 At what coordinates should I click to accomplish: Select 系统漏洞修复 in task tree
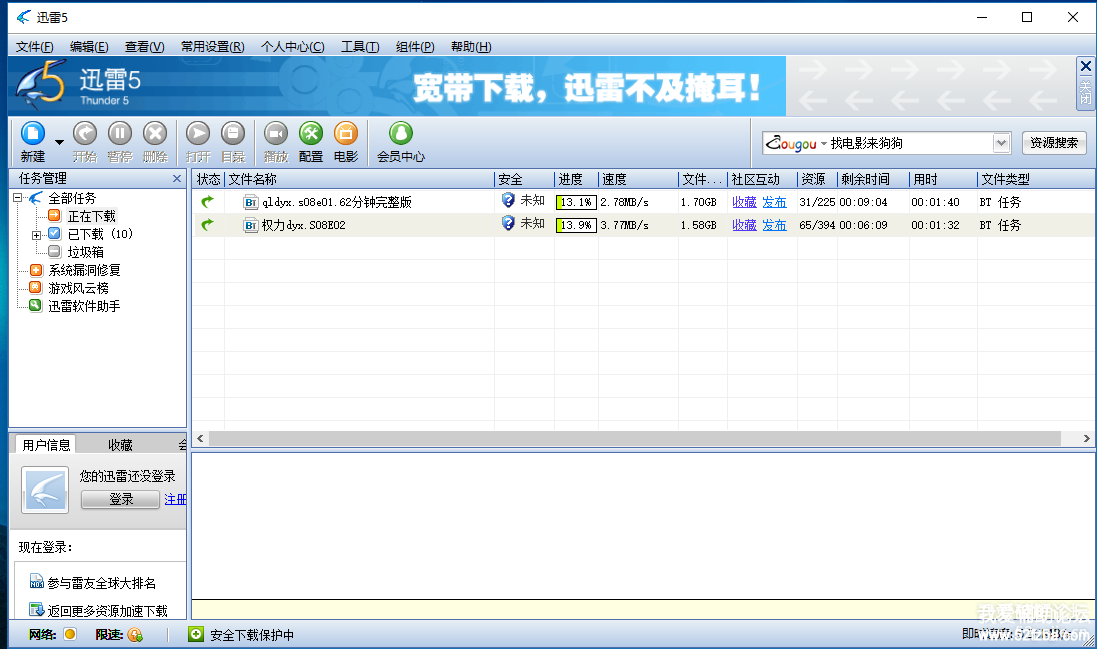(x=84, y=270)
